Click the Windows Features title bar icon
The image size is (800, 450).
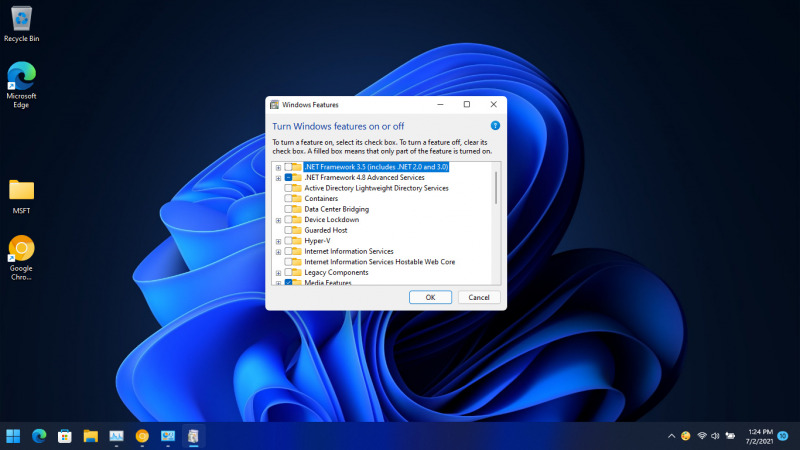click(274, 105)
